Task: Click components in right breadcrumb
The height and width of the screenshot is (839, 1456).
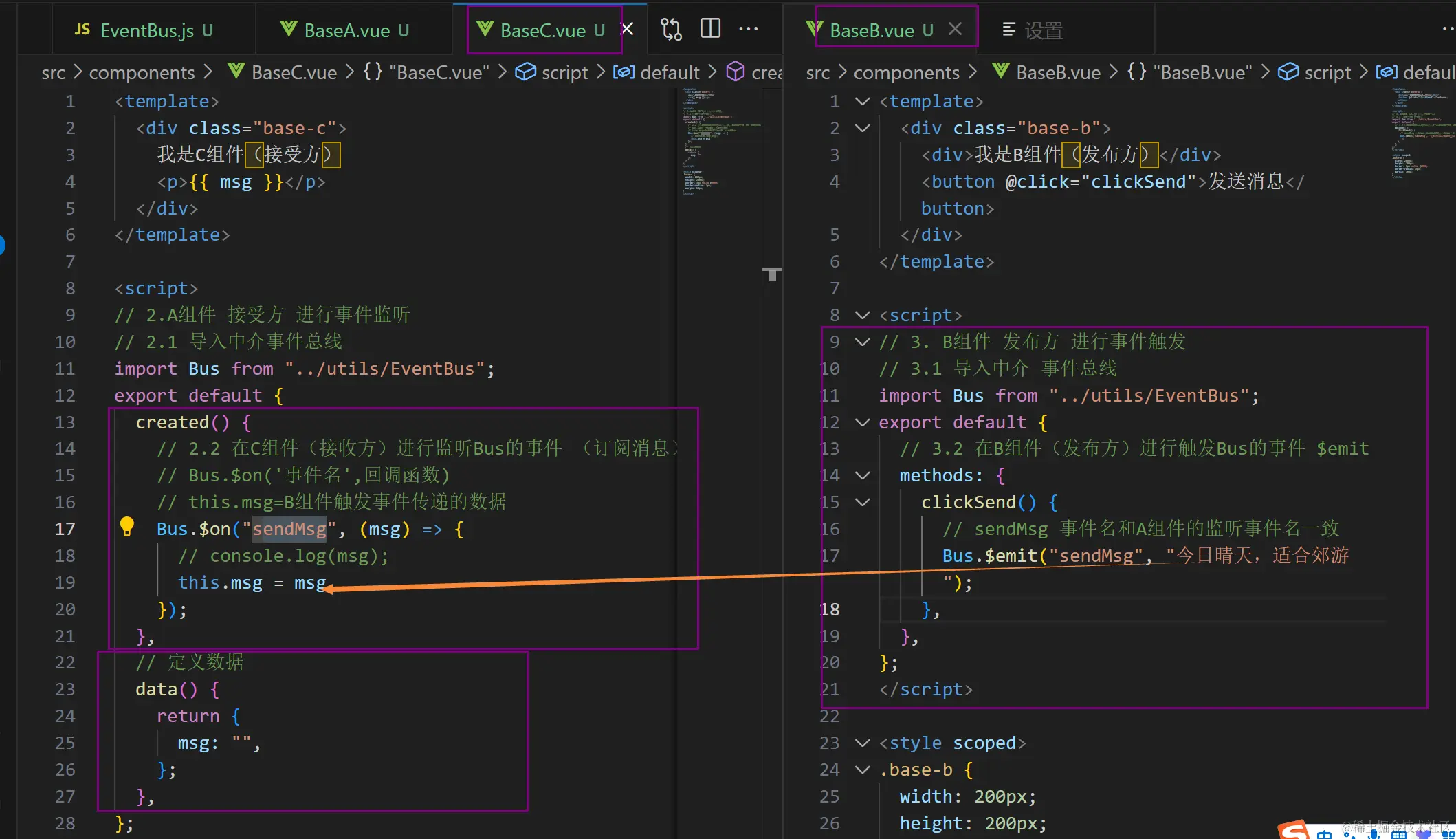Action: click(906, 72)
